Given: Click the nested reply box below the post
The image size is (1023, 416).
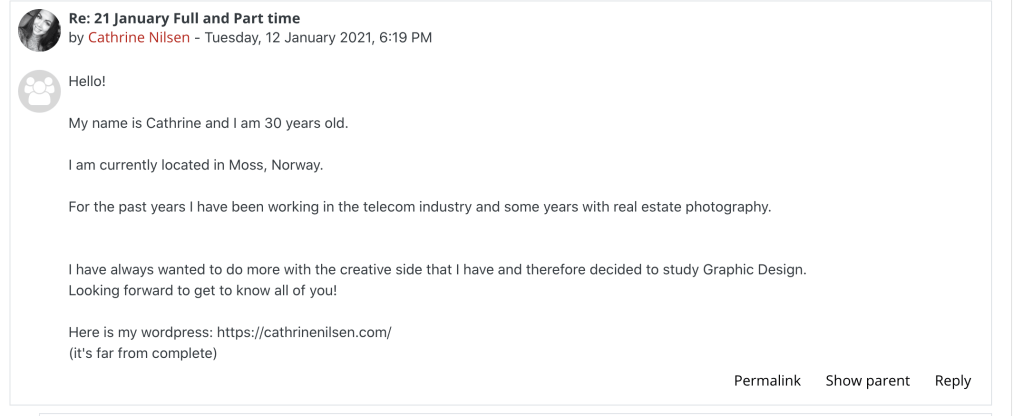Looking at the screenshot, I should pos(515,411).
